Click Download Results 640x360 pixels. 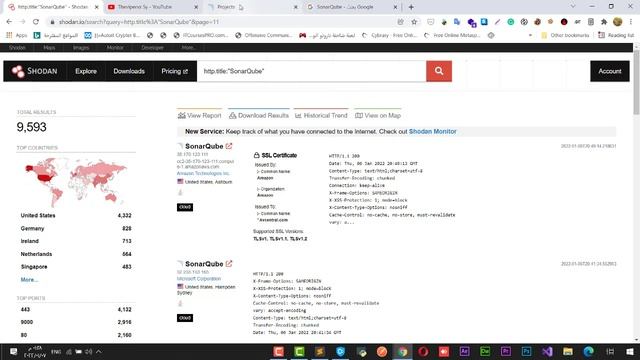coord(259,116)
